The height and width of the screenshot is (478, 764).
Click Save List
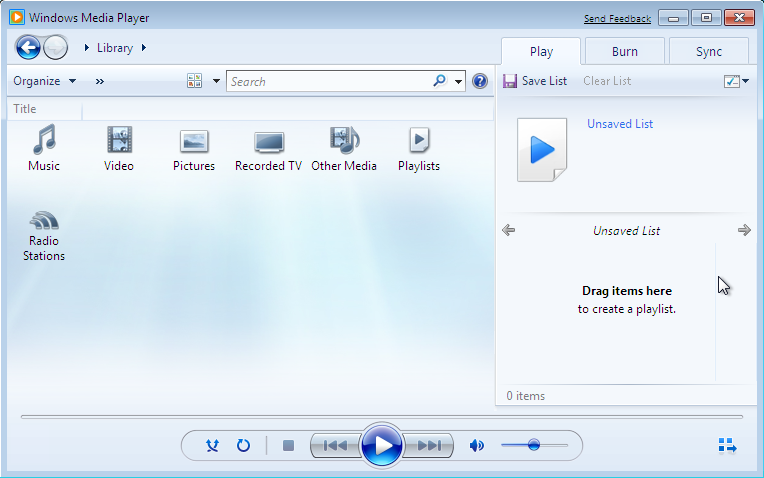click(535, 81)
